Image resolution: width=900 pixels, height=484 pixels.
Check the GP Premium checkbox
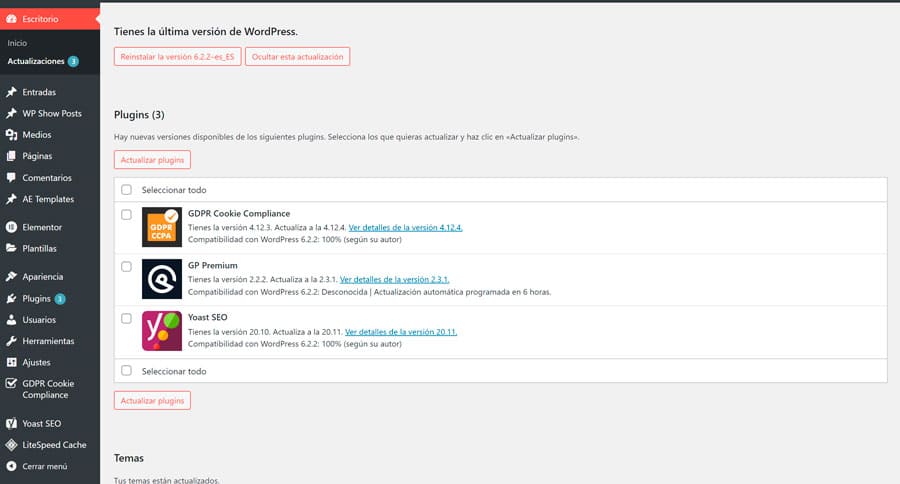126,266
